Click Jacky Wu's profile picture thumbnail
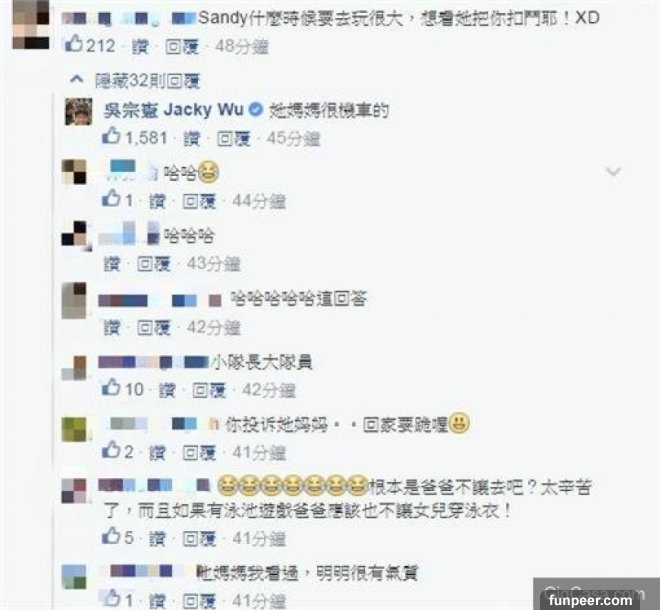The height and width of the screenshot is (610, 660). coord(79,112)
